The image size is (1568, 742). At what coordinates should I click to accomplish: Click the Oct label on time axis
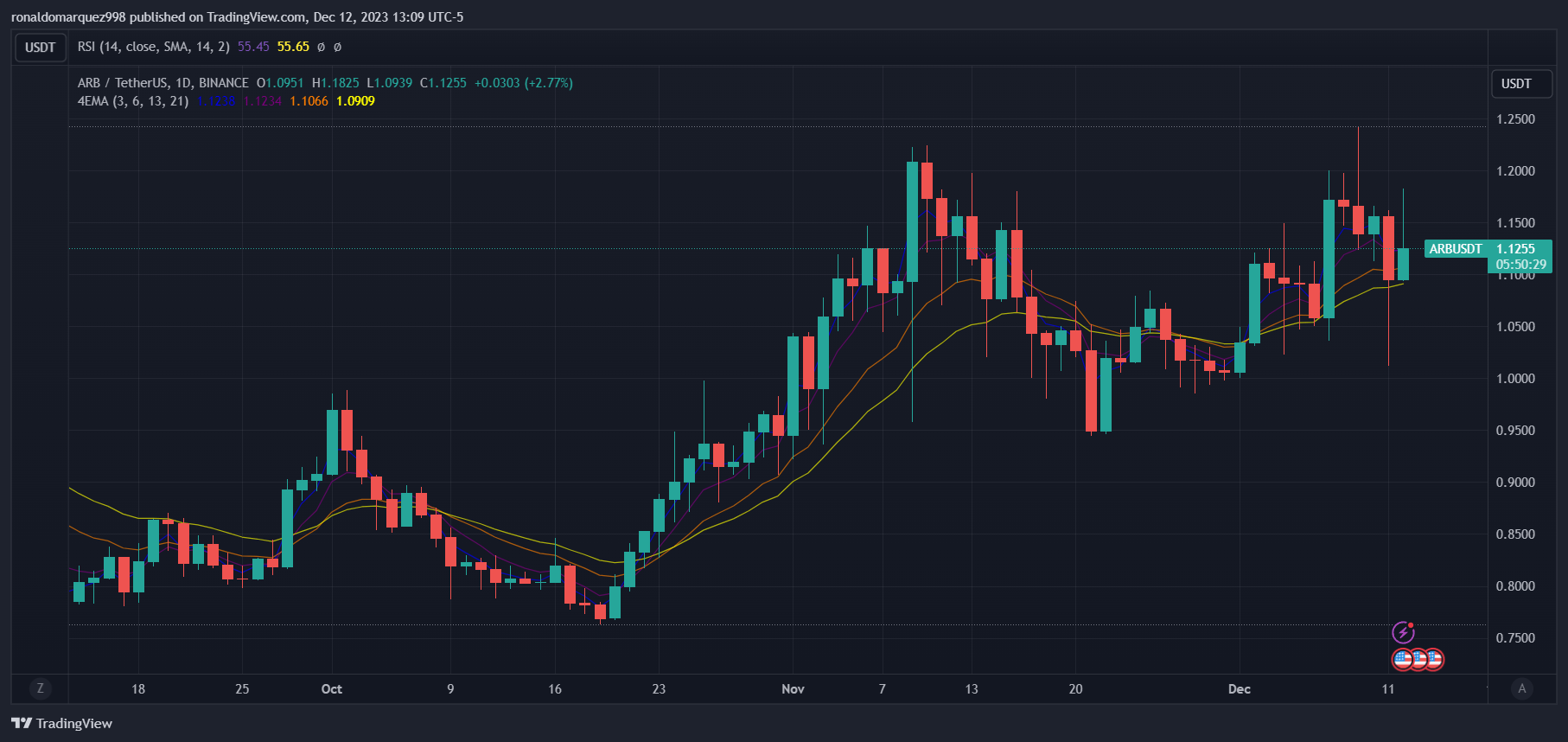[332, 689]
